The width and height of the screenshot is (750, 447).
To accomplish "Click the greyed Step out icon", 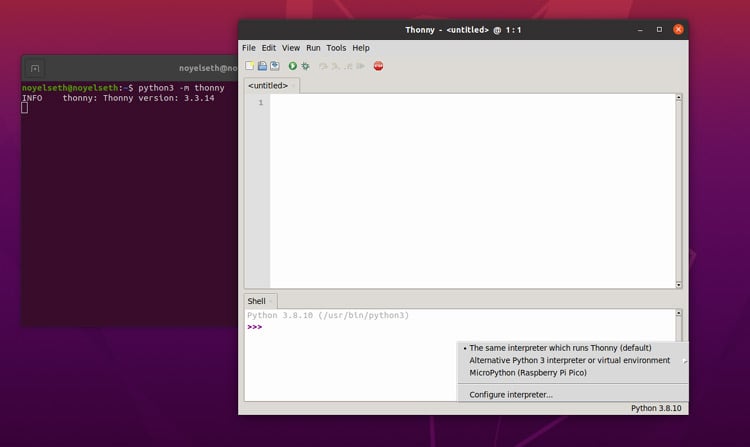I will point(348,66).
